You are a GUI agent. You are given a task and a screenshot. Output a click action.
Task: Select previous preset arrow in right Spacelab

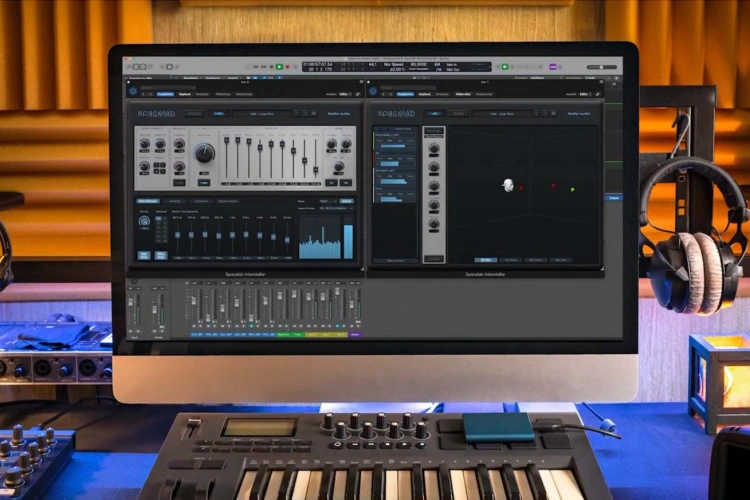point(537,113)
